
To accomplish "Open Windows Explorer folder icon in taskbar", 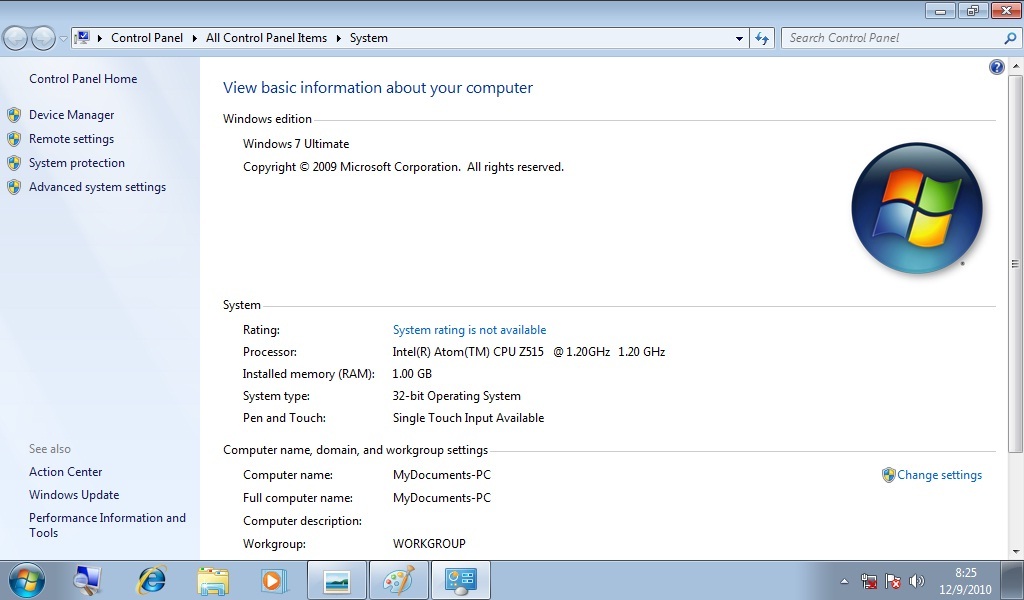I will click(x=212, y=580).
